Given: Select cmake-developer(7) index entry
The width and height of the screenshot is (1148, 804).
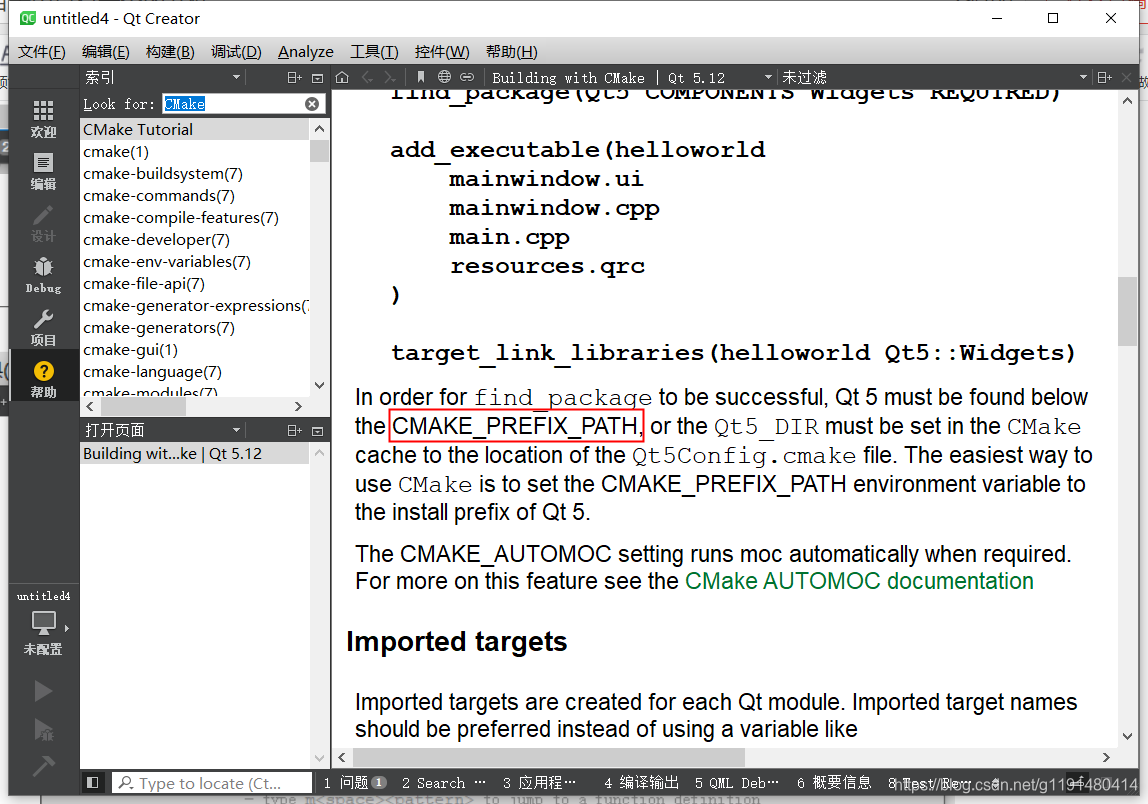Looking at the screenshot, I should [195, 239].
